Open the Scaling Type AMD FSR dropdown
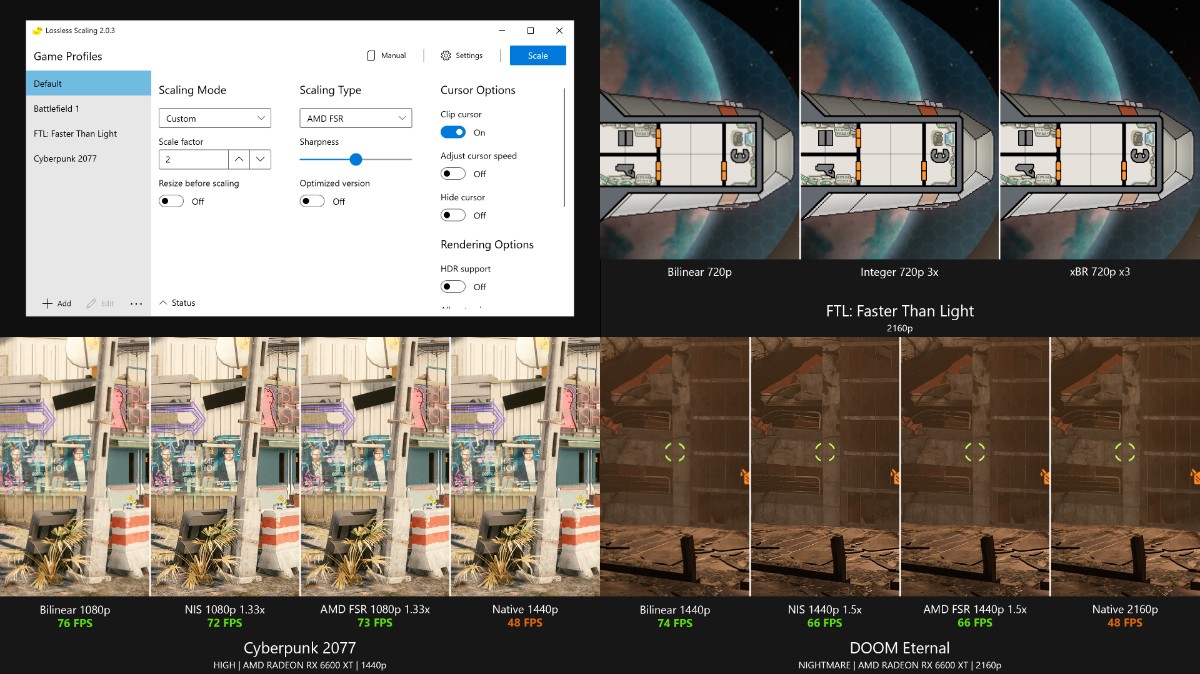Viewport: 1200px width, 674px height. pos(355,118)
